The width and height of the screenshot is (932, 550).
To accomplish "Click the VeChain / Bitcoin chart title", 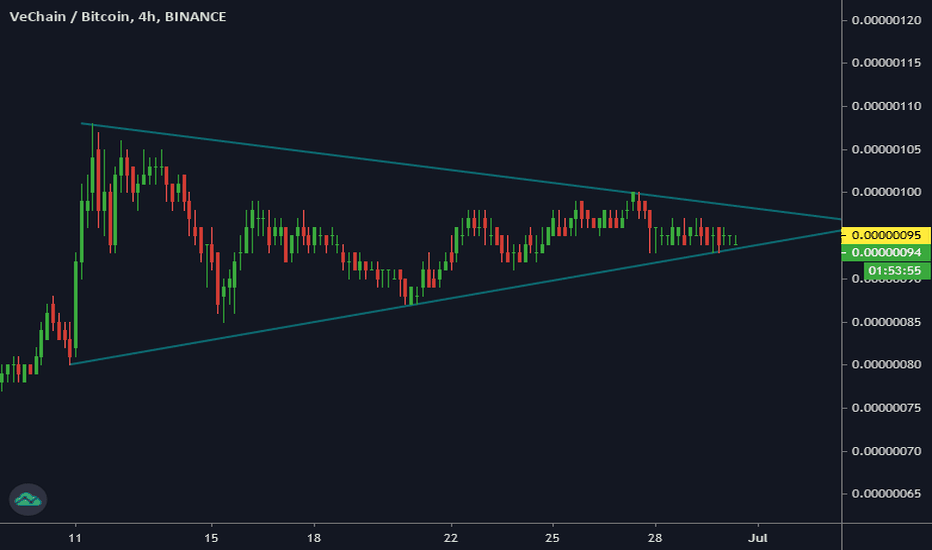I will (118, 17).
